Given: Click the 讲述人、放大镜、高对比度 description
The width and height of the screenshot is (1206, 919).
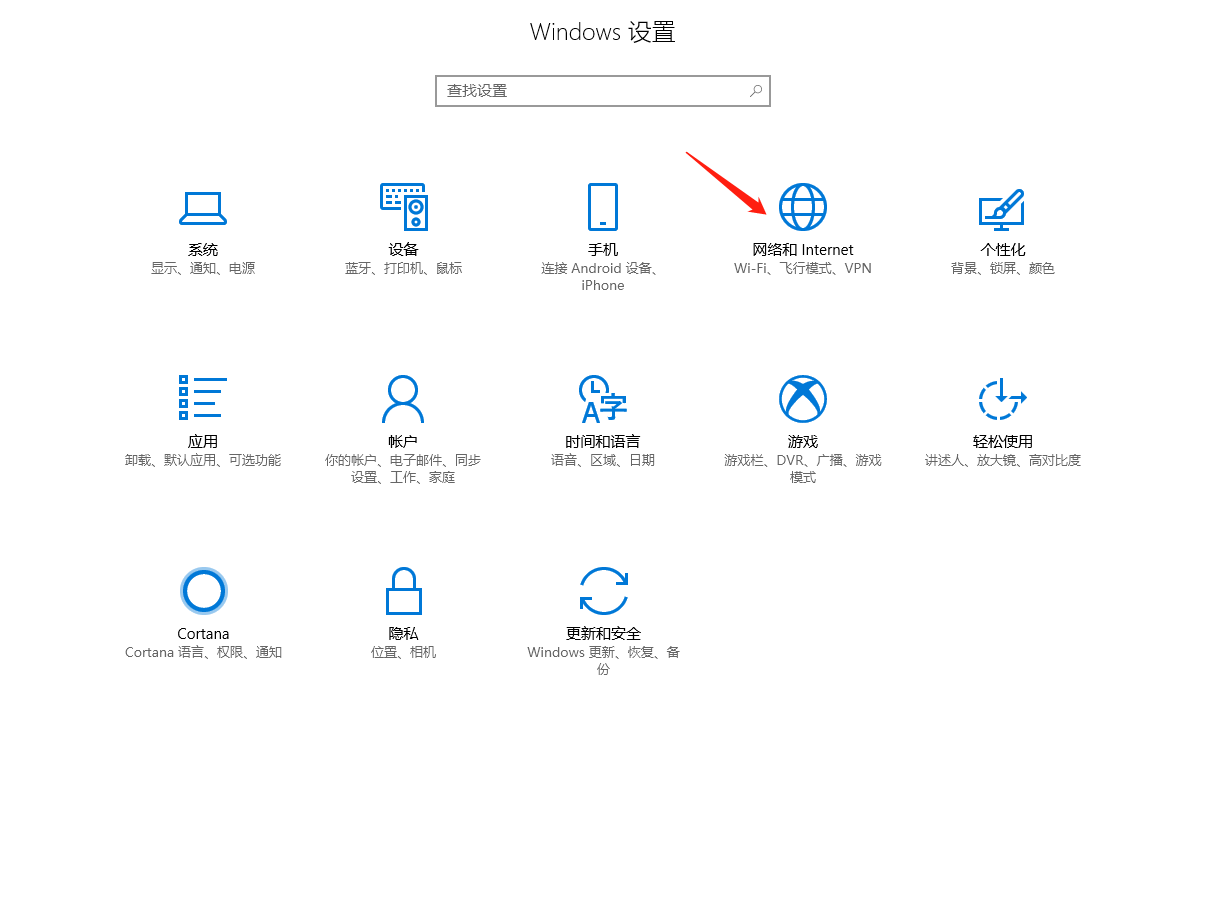Looking at the screenshot, I should coord(1003,461).
